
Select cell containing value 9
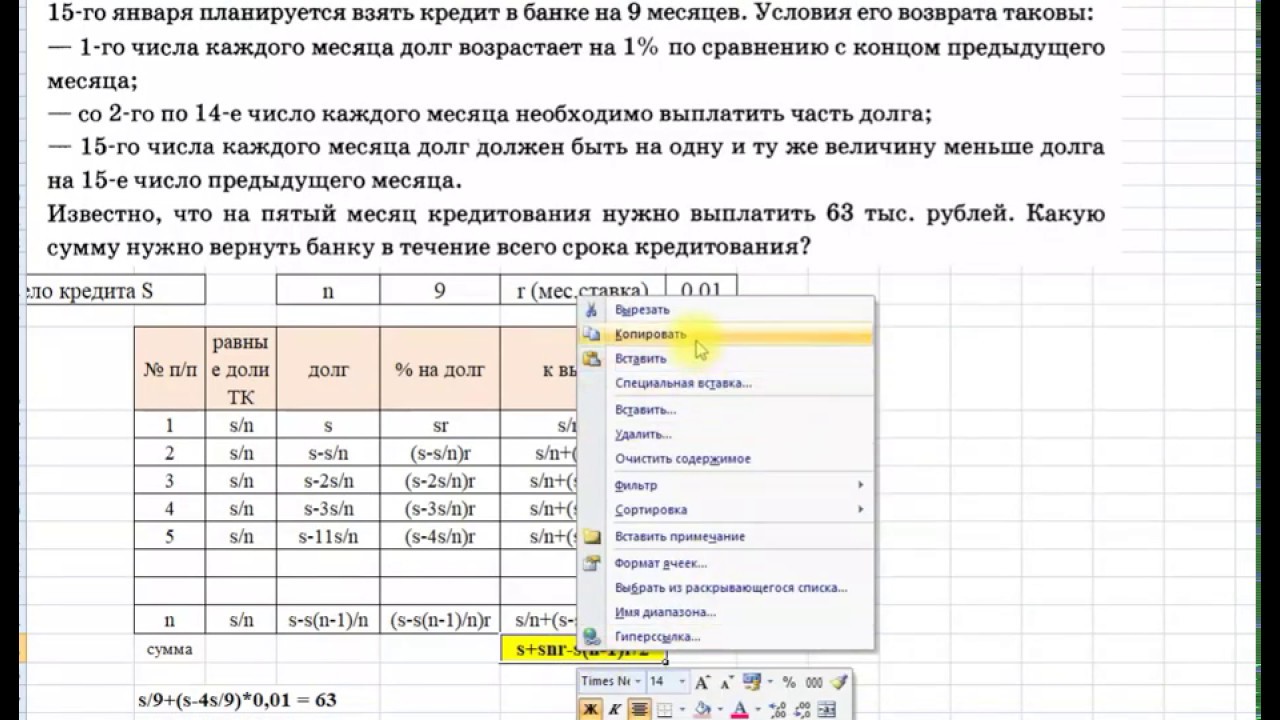(x=439, y=291)
